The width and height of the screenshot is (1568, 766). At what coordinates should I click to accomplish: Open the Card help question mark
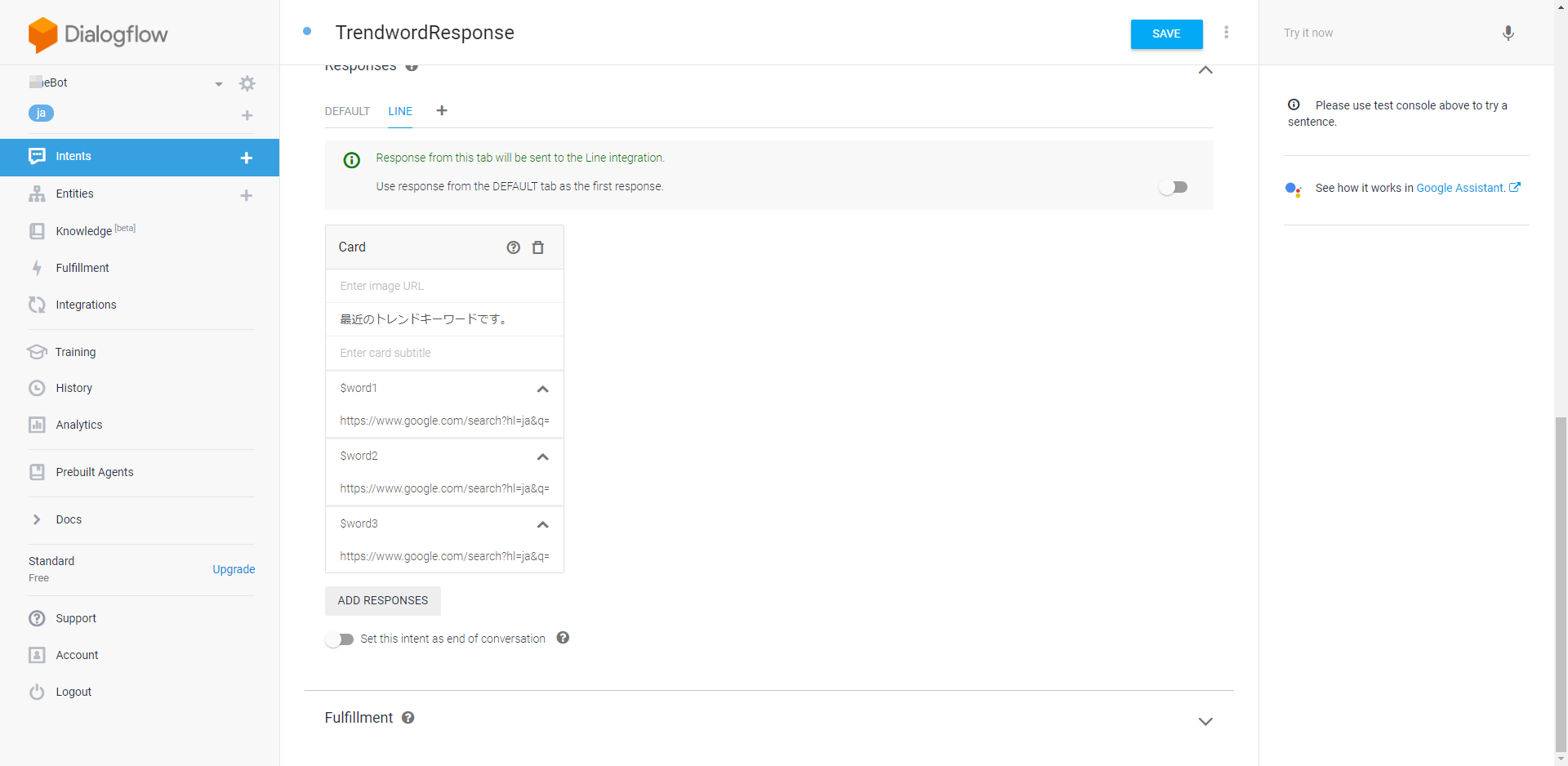click(513, 247)
